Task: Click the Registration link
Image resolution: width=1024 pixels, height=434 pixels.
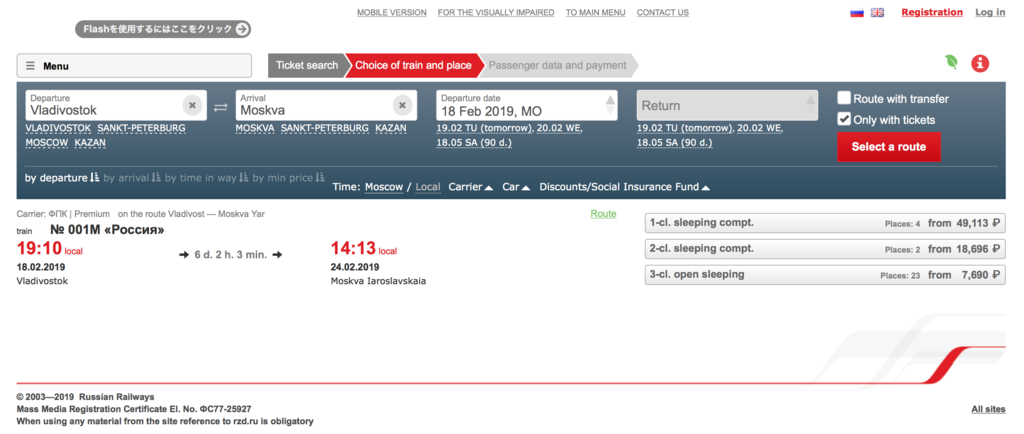Action: pos(932,12)
